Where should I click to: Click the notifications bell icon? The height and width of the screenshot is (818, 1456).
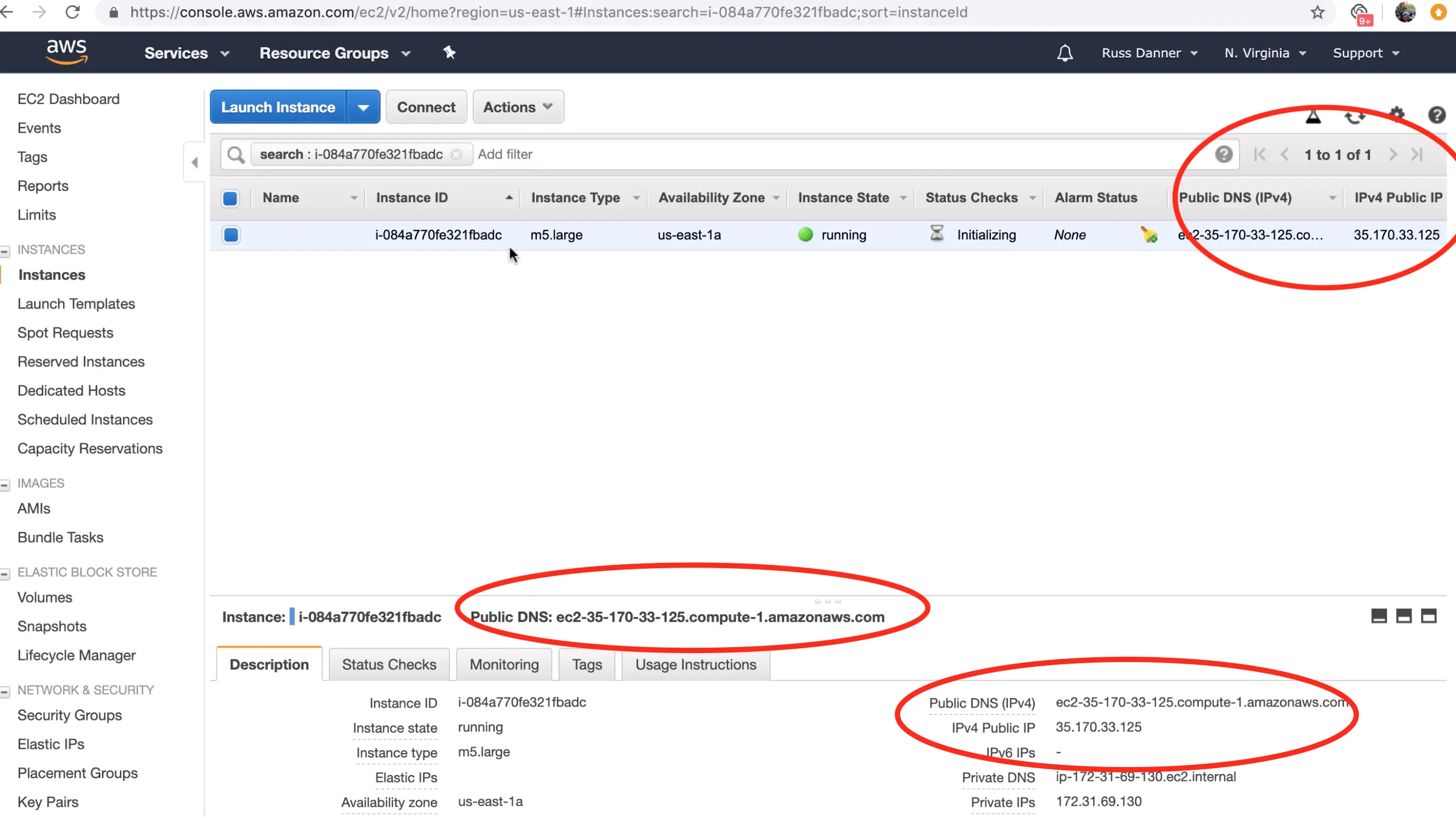[x=1065, y=53]
